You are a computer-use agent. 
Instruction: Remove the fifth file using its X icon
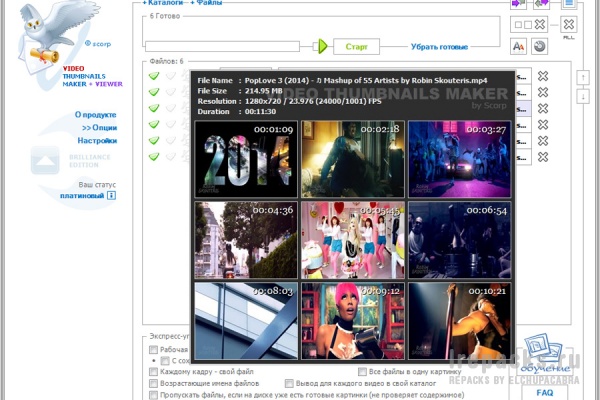[543, 140]
